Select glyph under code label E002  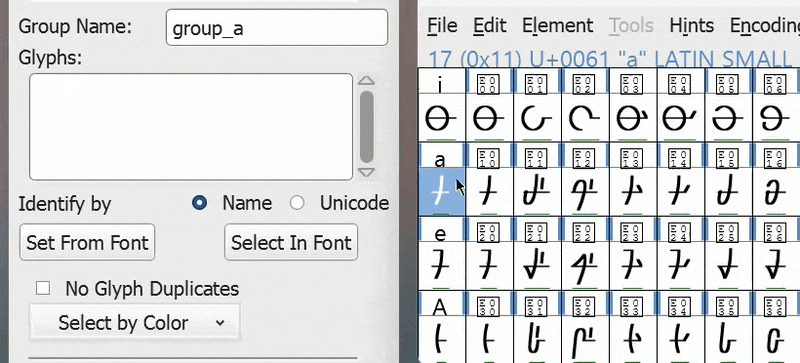tap(585, 118)
